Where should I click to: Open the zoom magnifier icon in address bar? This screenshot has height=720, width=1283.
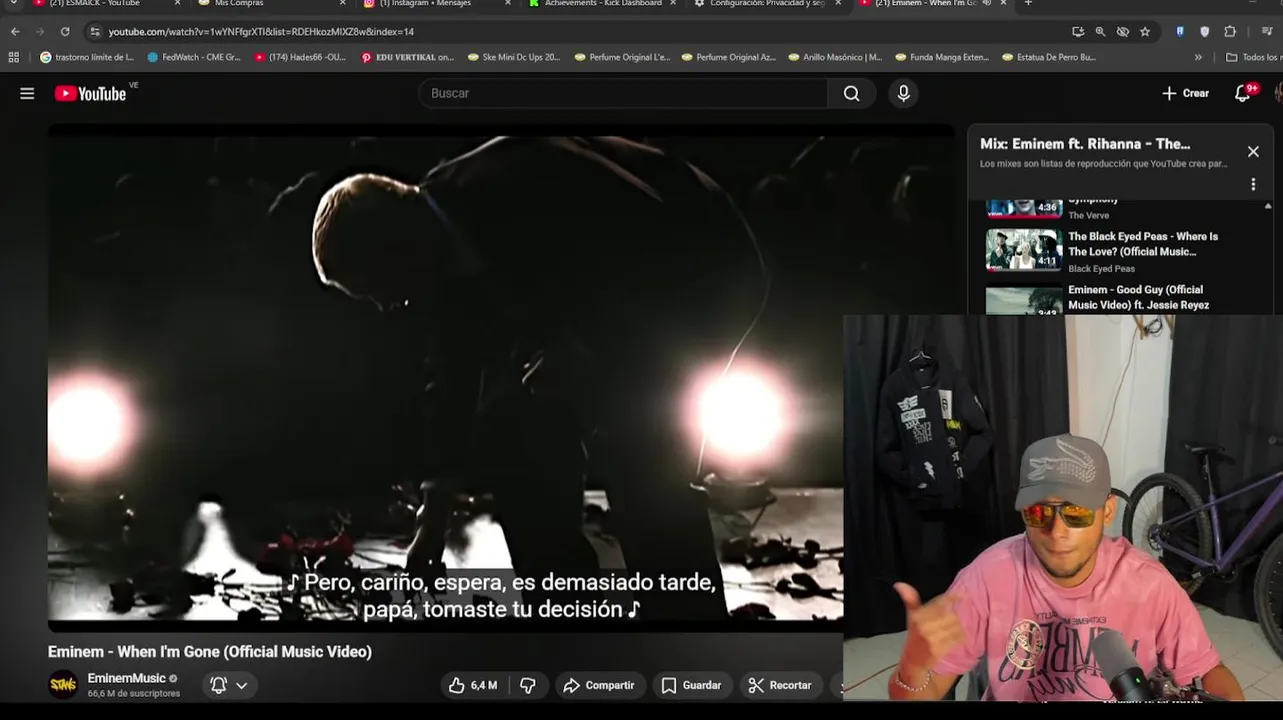point(1100,32)
